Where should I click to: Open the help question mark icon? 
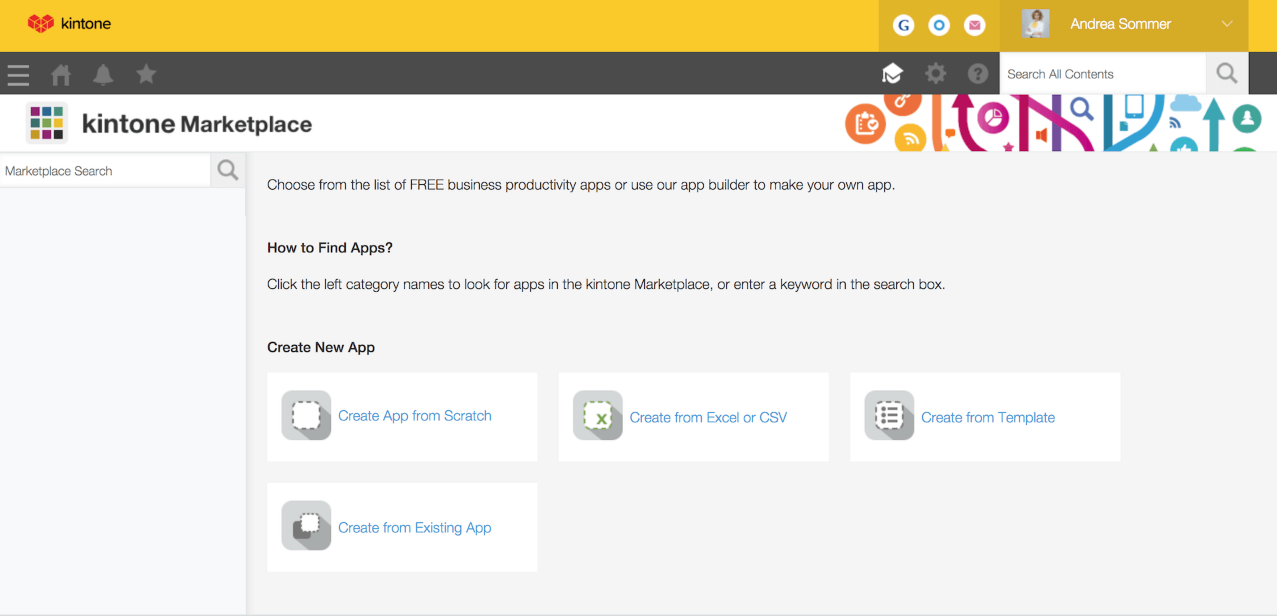coord(978,74)
